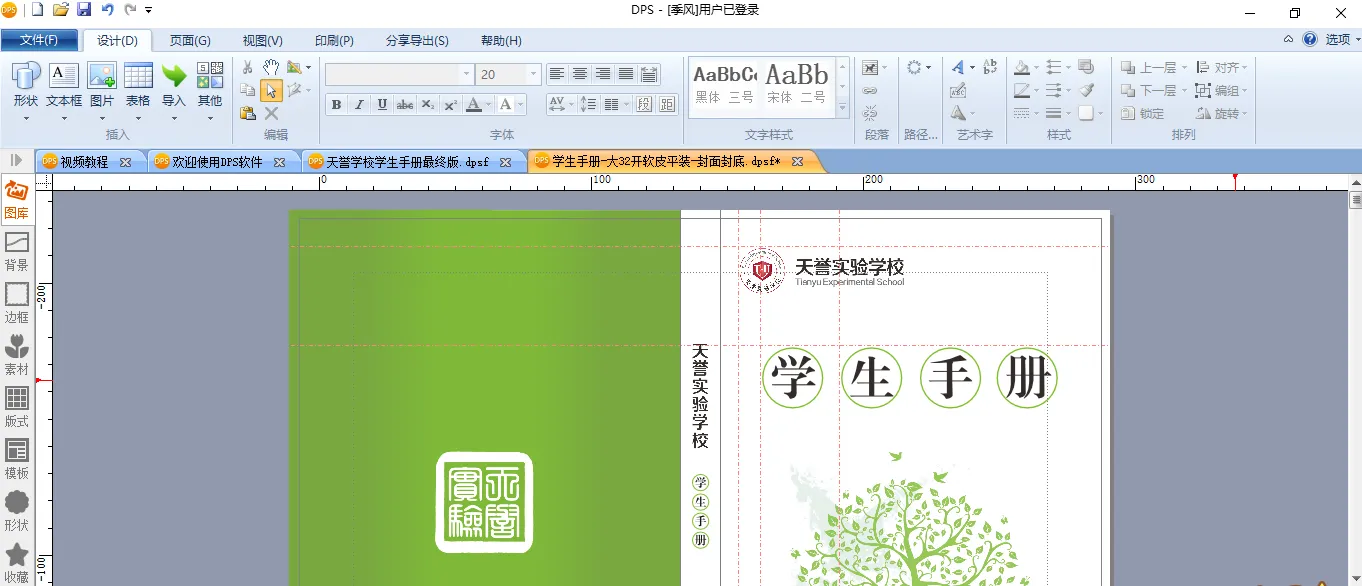Open the font size dropdown showing 20

(533, 75)
